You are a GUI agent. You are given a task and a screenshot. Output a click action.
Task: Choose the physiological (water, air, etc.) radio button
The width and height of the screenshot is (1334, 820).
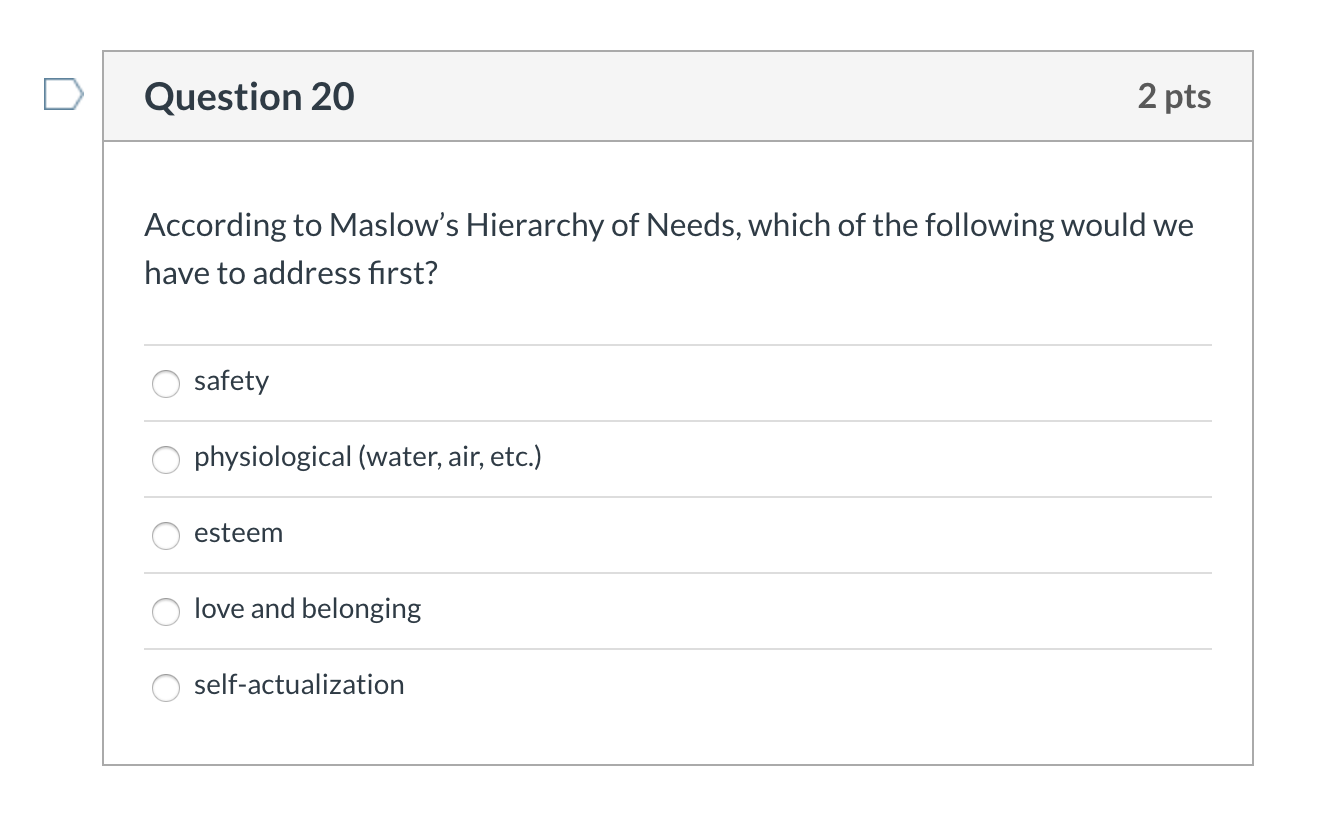point(165,459)
